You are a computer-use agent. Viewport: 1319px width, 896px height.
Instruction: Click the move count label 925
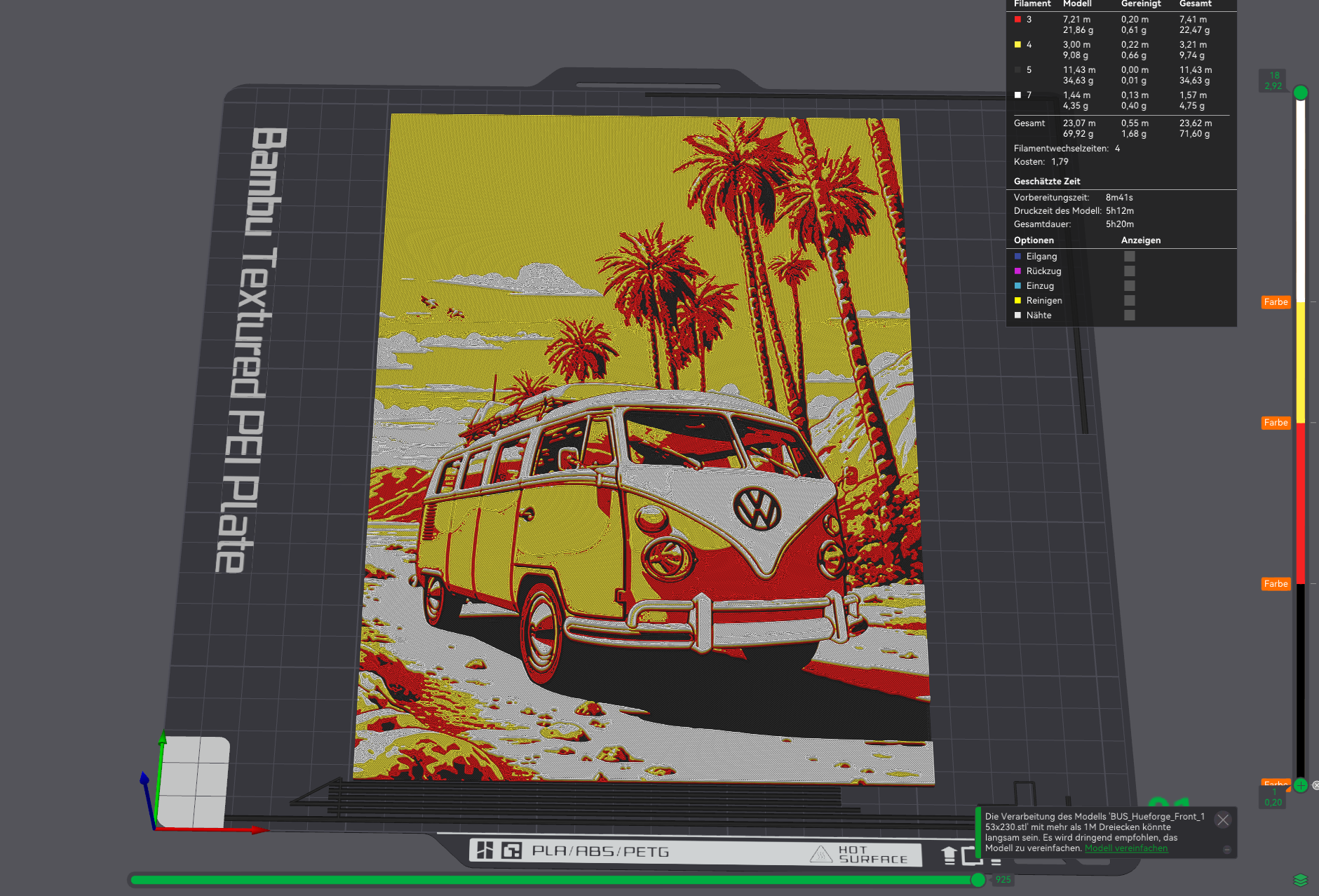coord(1003,880)
